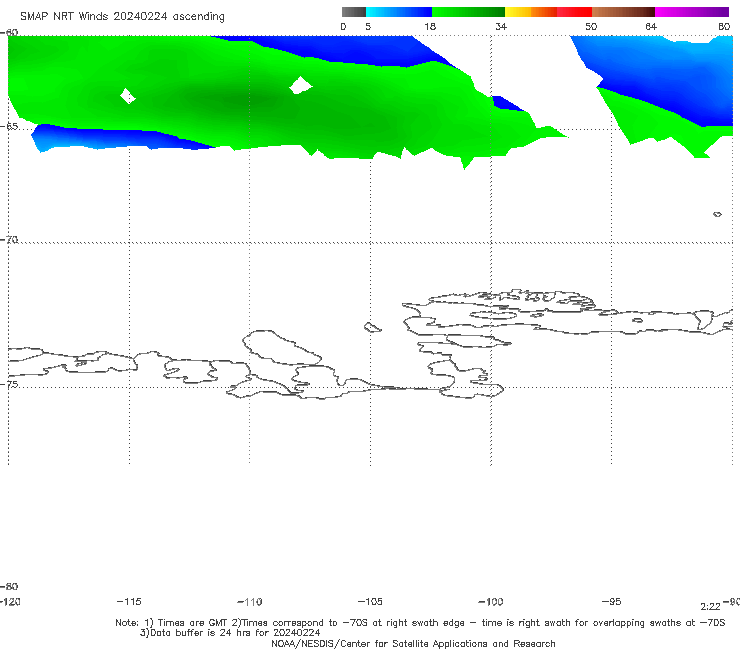
Task: Click the swath time label '2:22'
Action: pos(710,607)
